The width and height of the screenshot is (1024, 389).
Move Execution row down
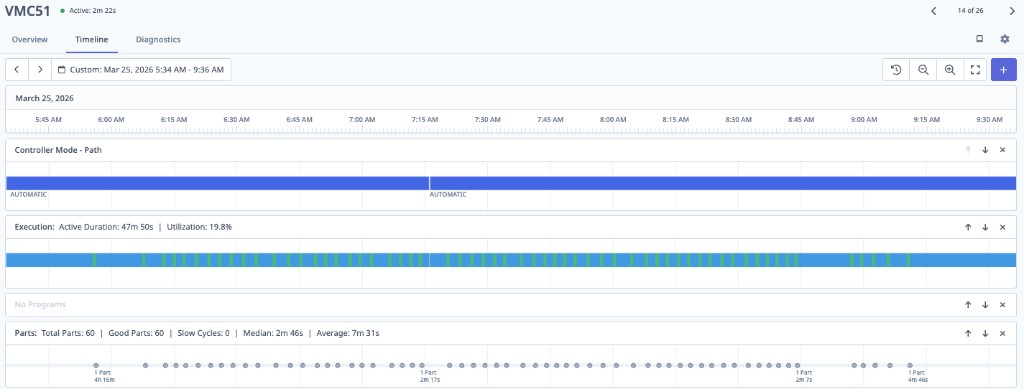pyautogui.click(x=985, y=227)
